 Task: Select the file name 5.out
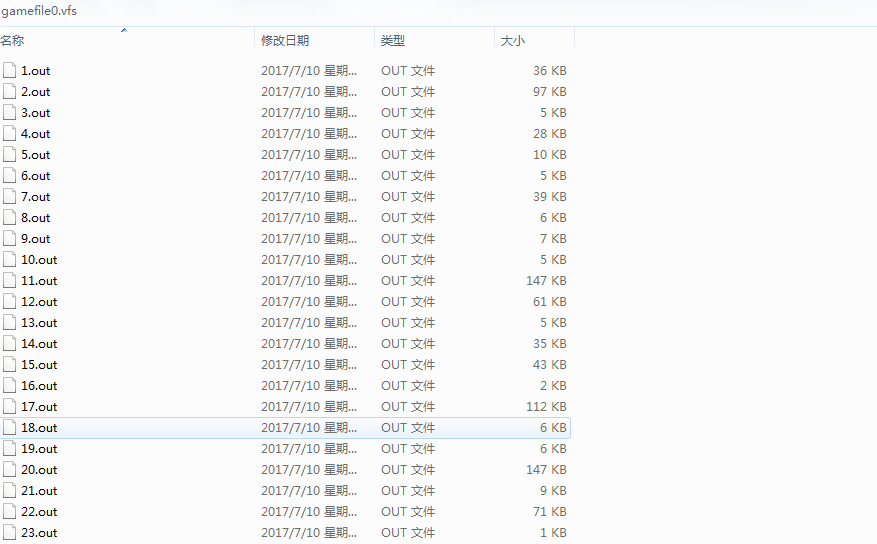pyautogui.click(x=36, y=155)
